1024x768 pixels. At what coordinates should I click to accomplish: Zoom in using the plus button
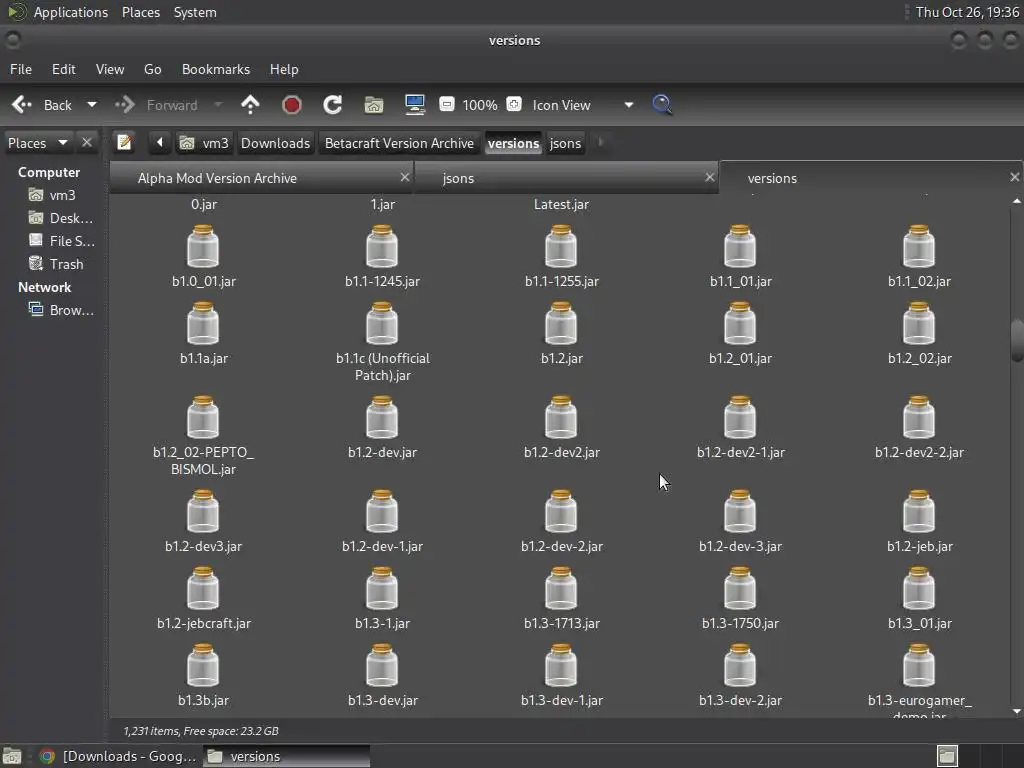[x=514, y=104]
